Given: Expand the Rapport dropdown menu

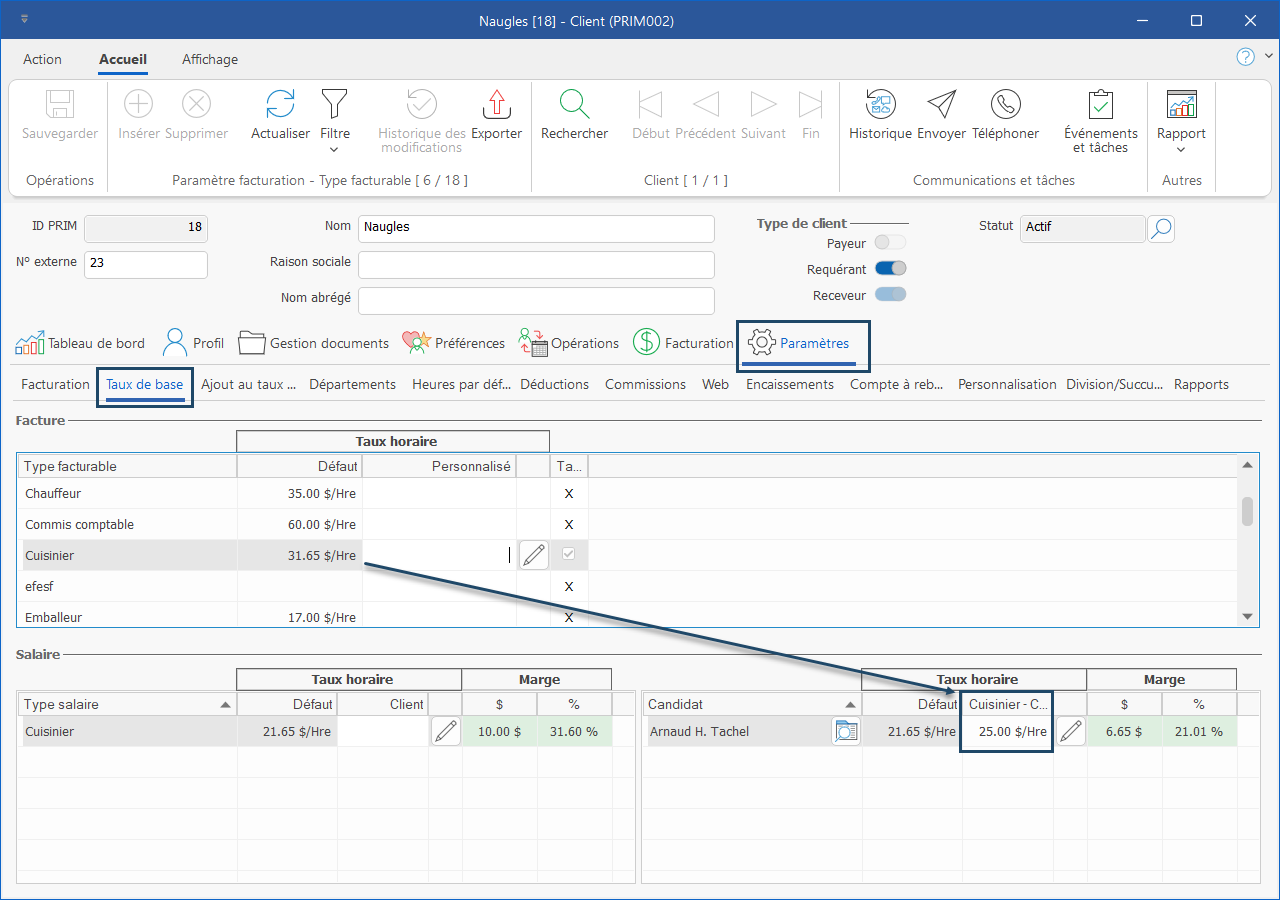Looking at the screenshot, I should pos(1181,150).
